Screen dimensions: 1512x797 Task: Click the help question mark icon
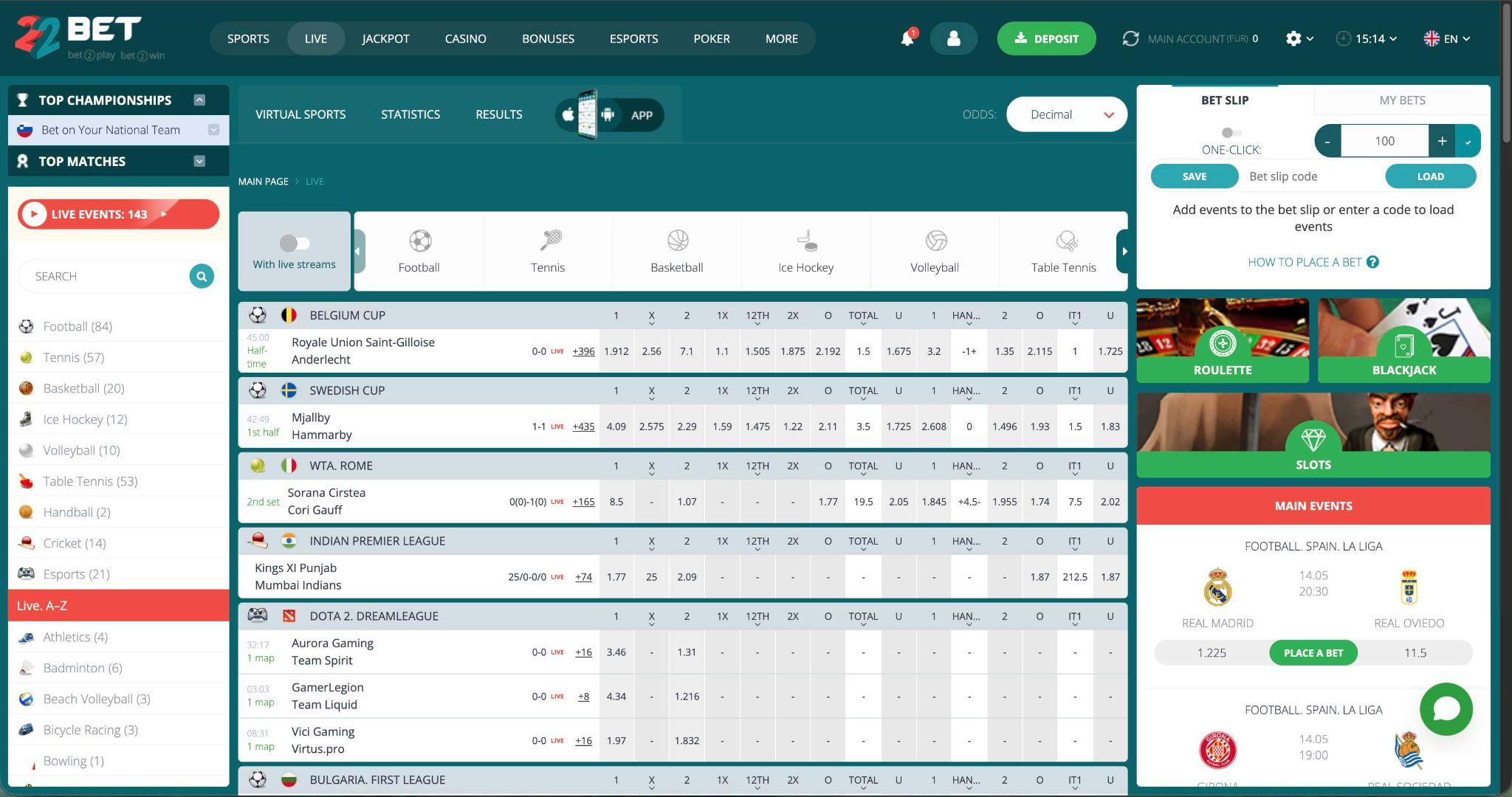(x=1372, y=262)
